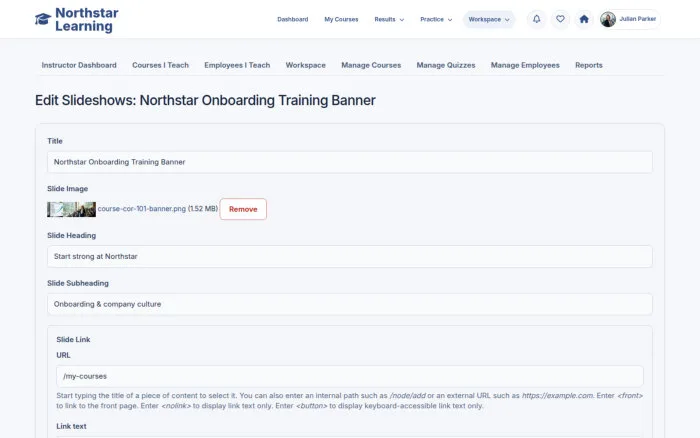The width and height of the screenshot is (700, 438).
Task: Open My Courses in top navigation
Action: coord(341,20)
